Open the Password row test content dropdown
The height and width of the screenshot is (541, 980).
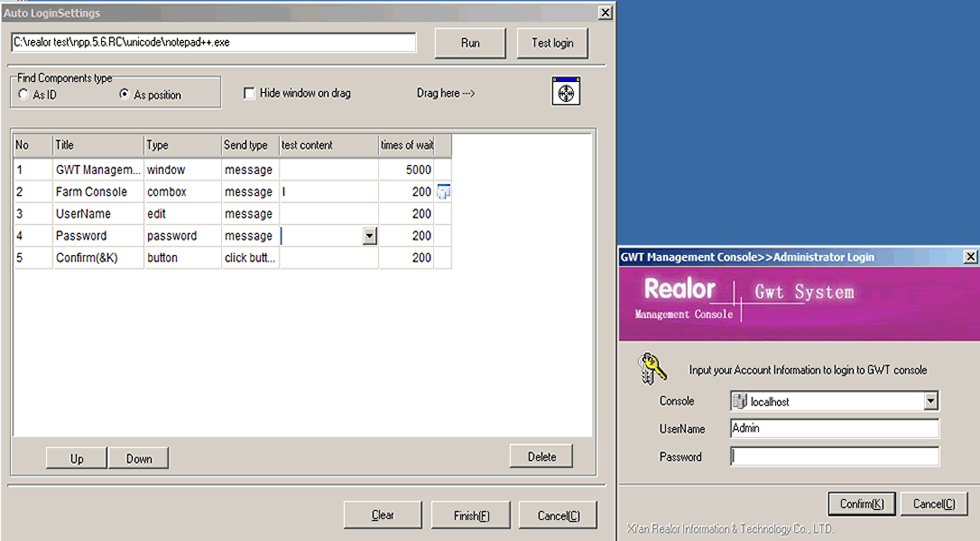pos(369,236)
